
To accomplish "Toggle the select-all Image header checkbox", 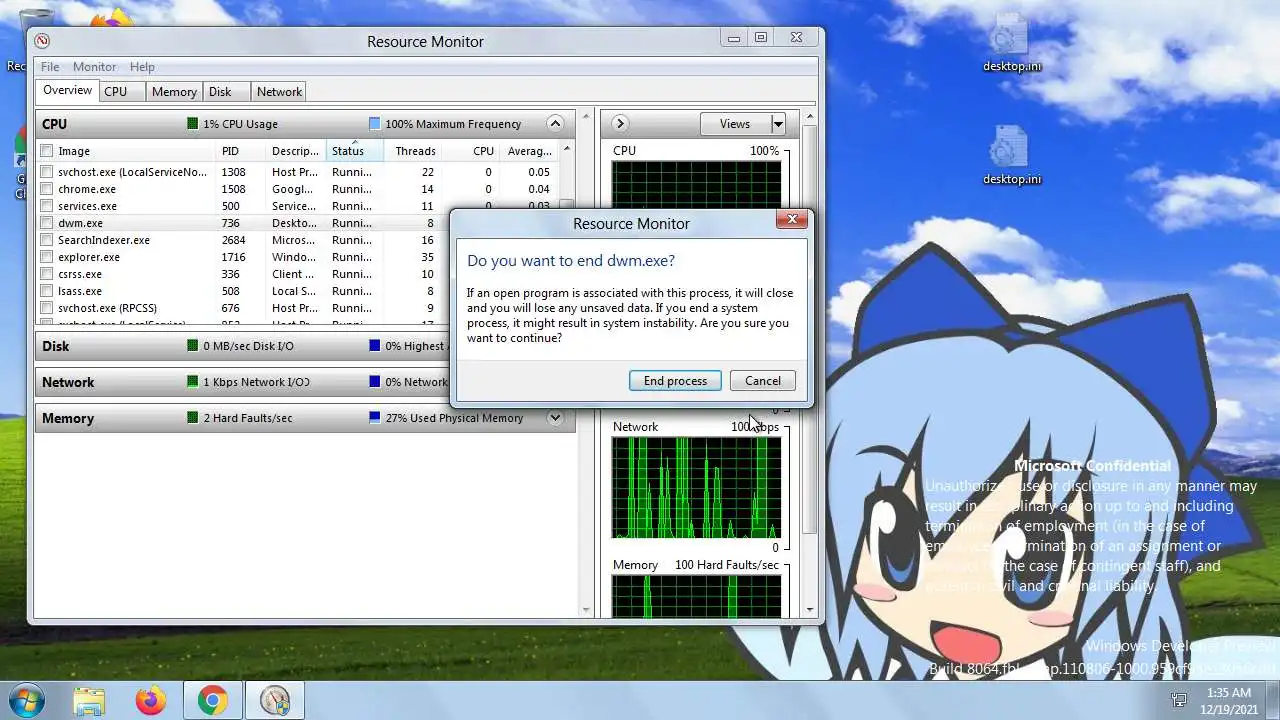I will 47,151.
